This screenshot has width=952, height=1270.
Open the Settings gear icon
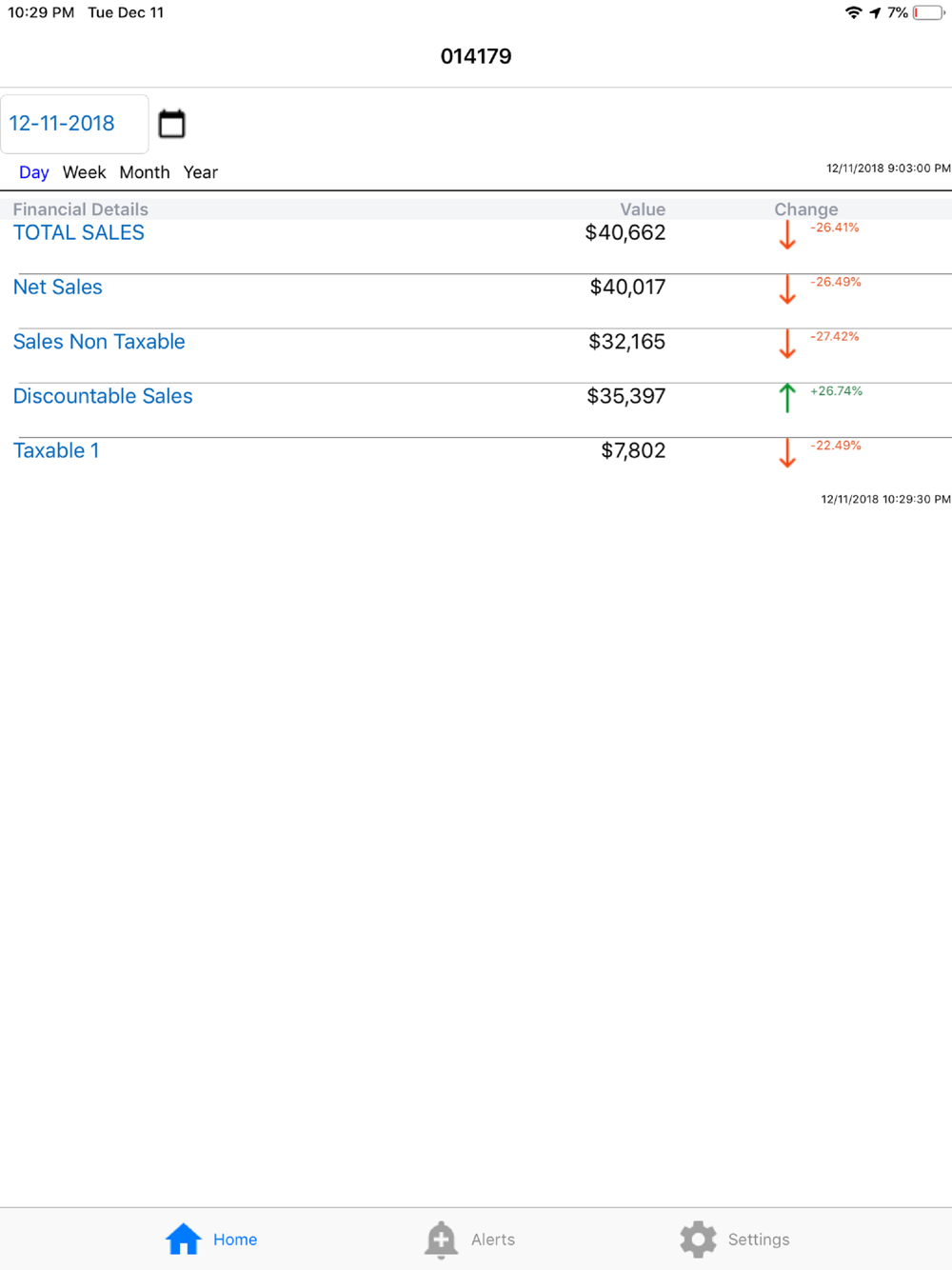pyautogui.click(x=698, y=1239)
